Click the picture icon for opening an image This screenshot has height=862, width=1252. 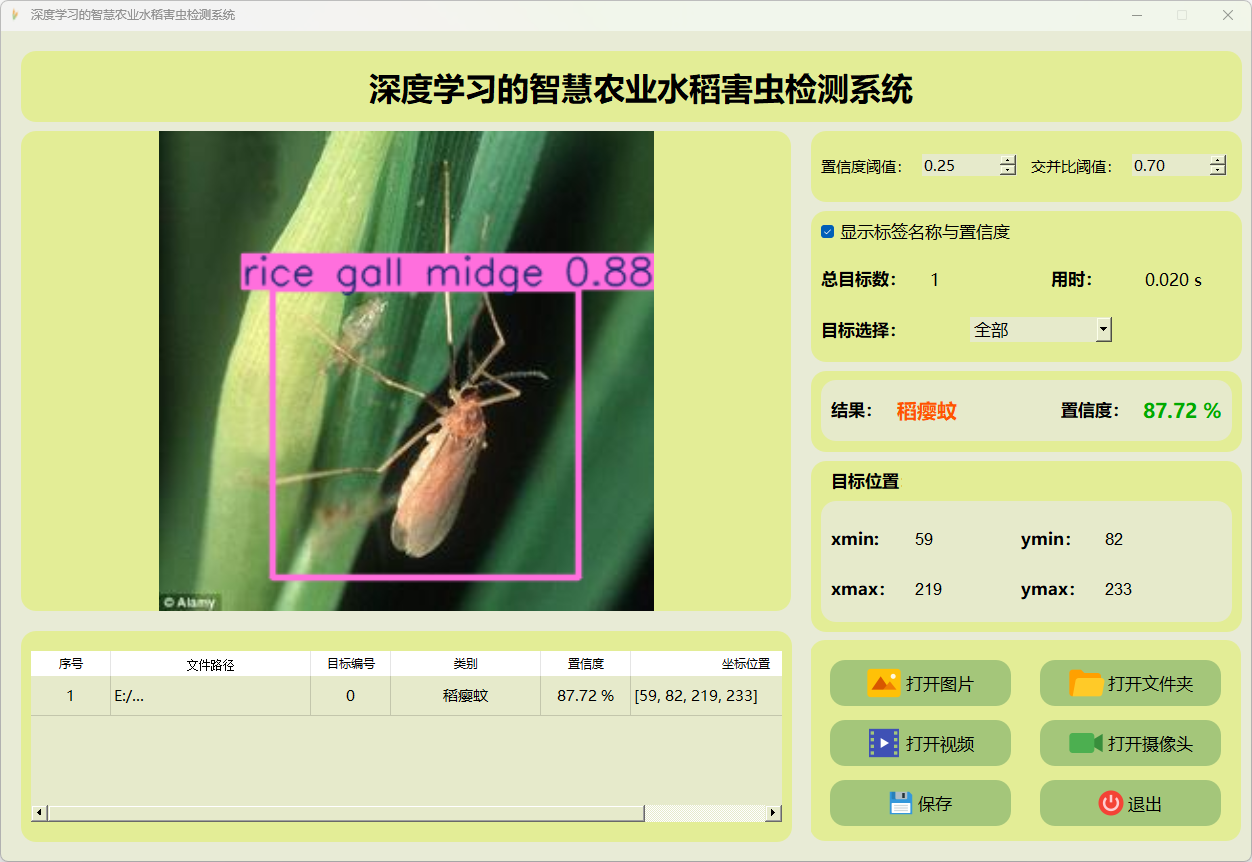883,683
